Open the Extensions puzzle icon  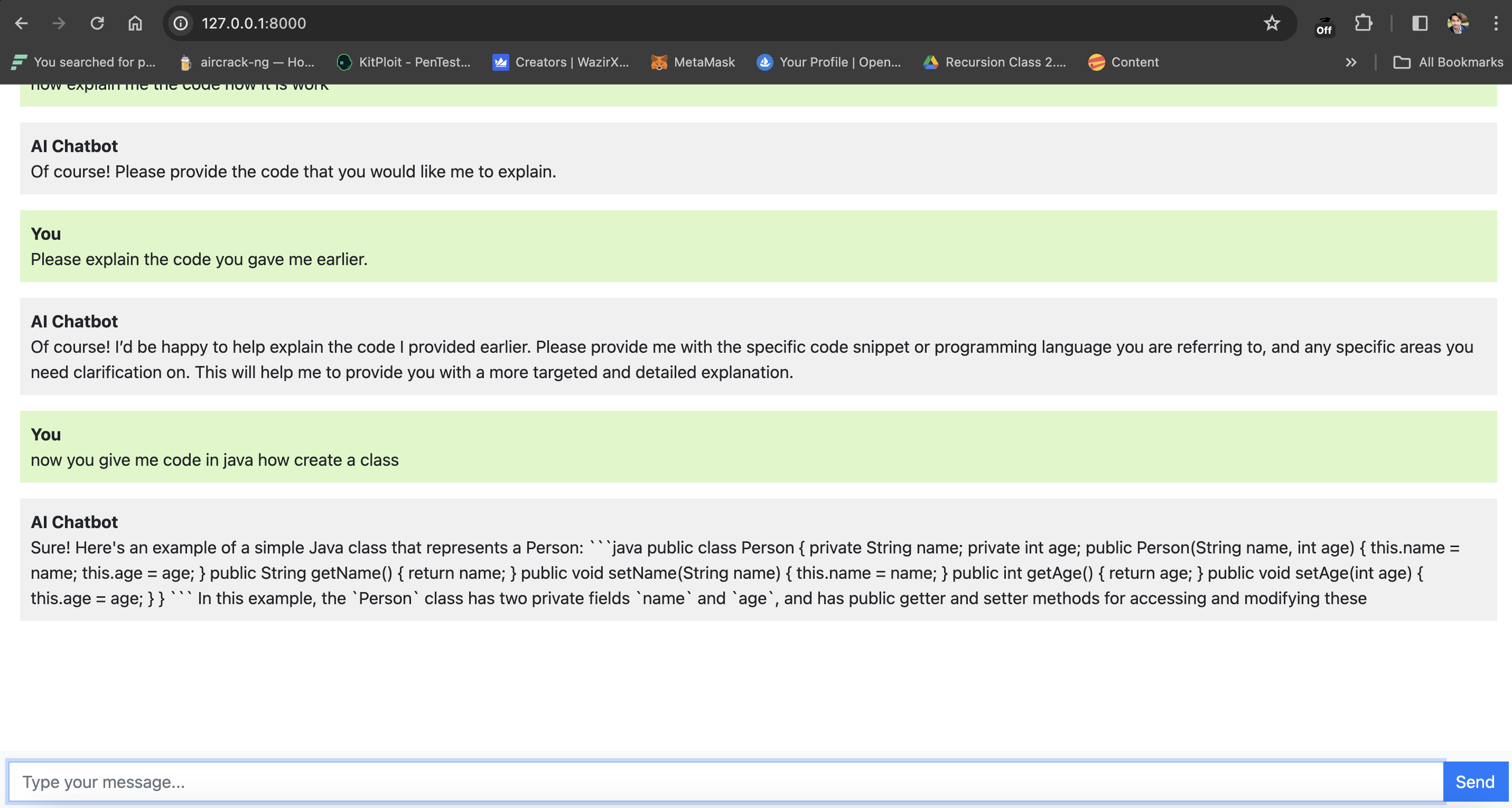coord(1363,23)
